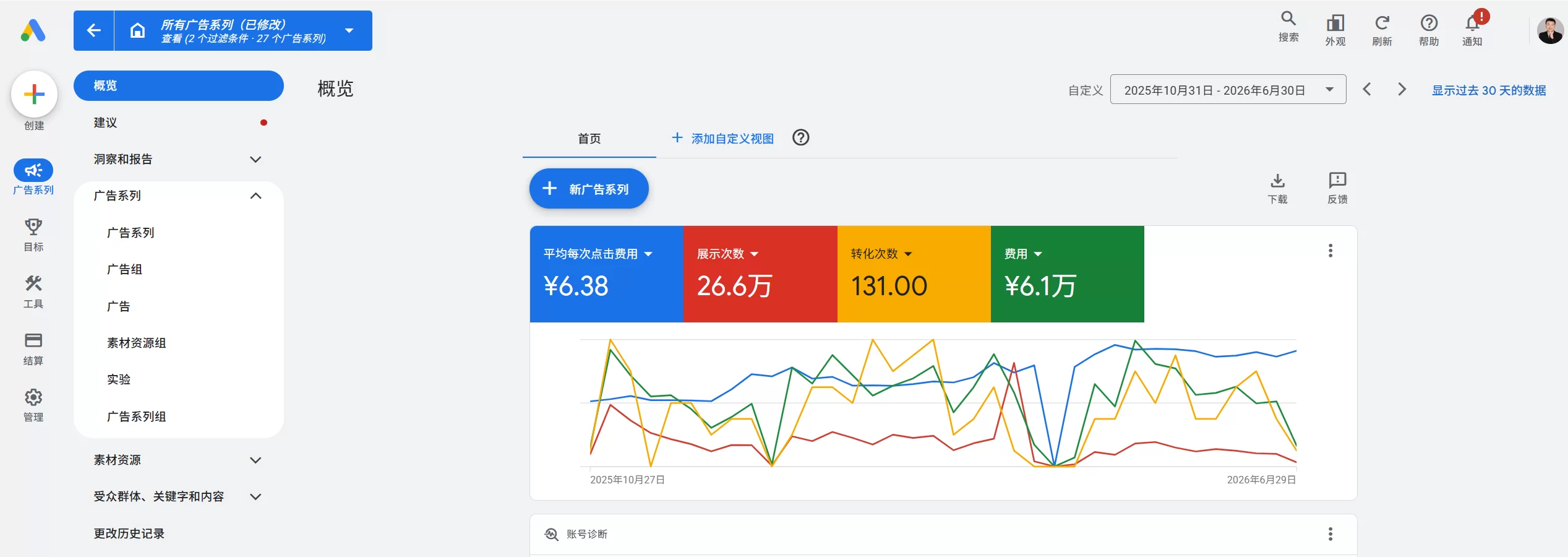Change the 展示次数 metric dropdown
This screenshot has width=1568, height=557.
coord(728,254)
